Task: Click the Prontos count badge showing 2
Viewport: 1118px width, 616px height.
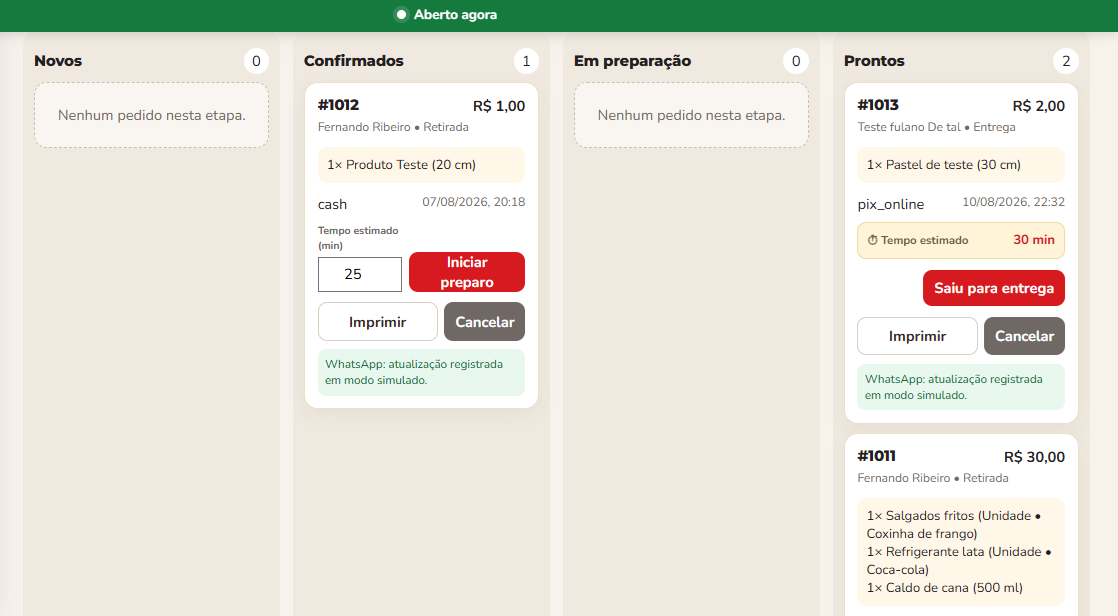Action: click(1066, 61)
